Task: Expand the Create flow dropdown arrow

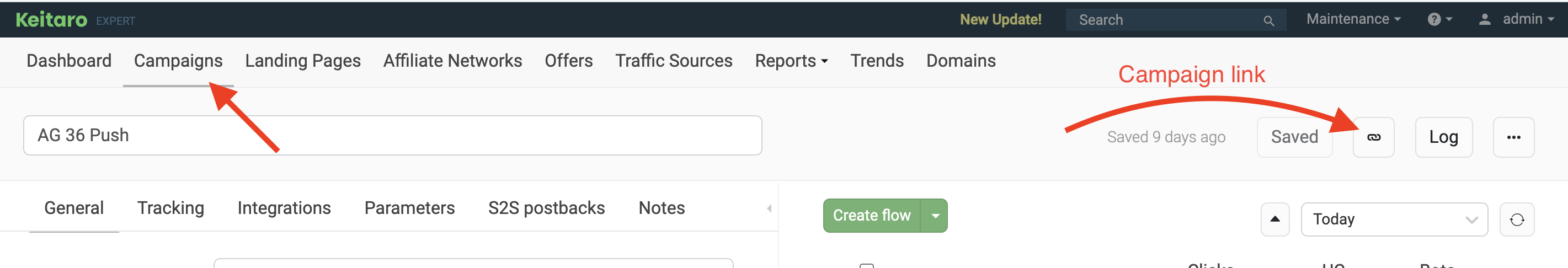Action: click(x=935, y=216)
